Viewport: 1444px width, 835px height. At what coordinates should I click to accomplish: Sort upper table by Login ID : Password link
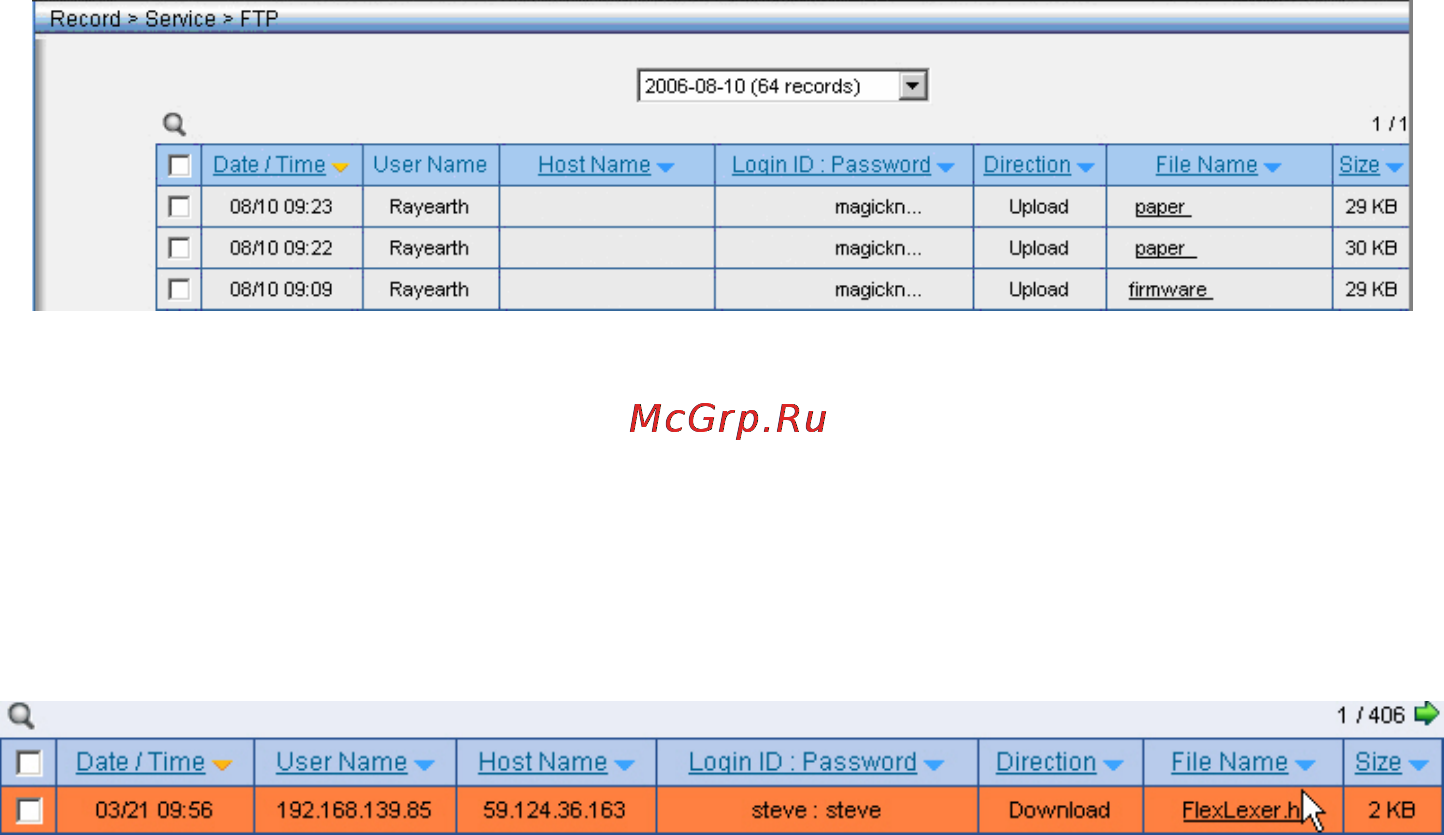tap(831, 165)
